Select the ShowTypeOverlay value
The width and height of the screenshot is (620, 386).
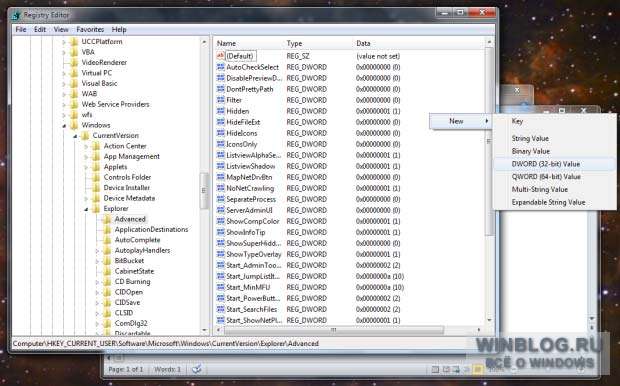(253, 254)
